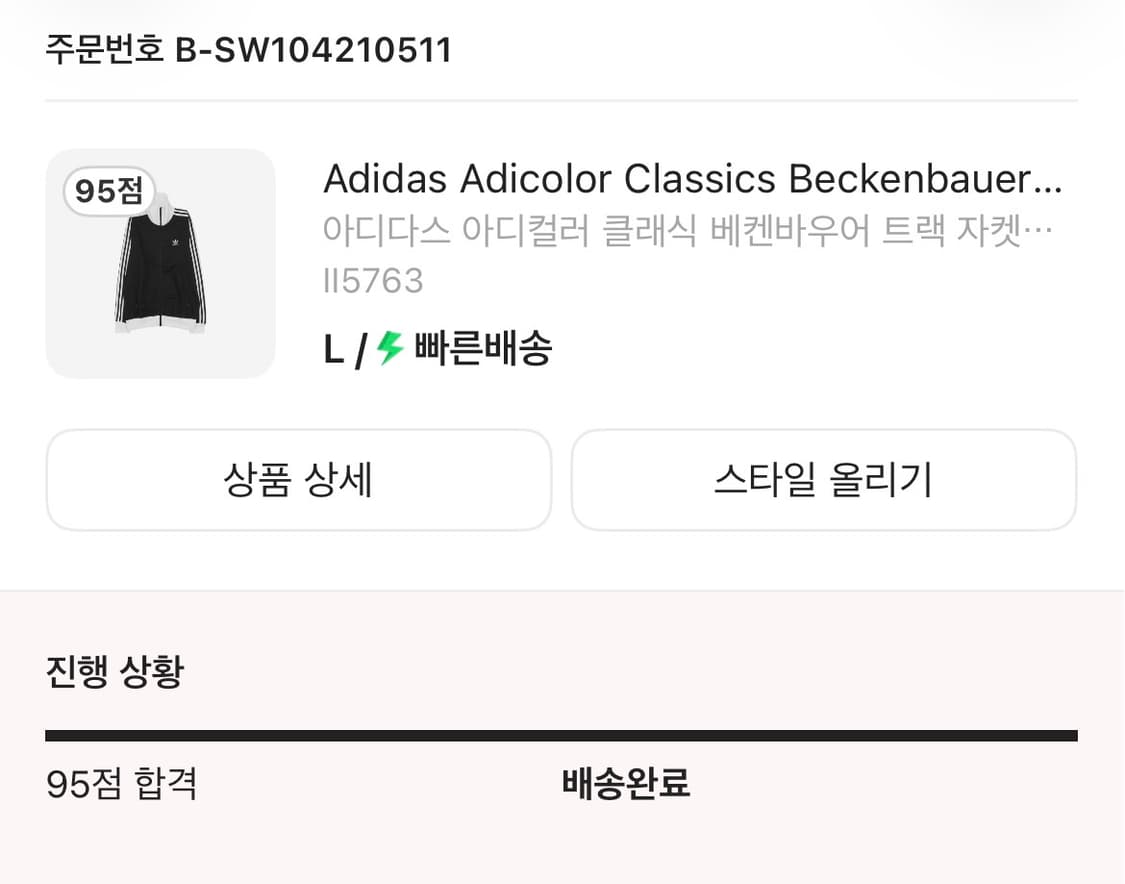Click the black delivery progress bar
This screenshot has width=1125, height=884.
pos(561,736)
